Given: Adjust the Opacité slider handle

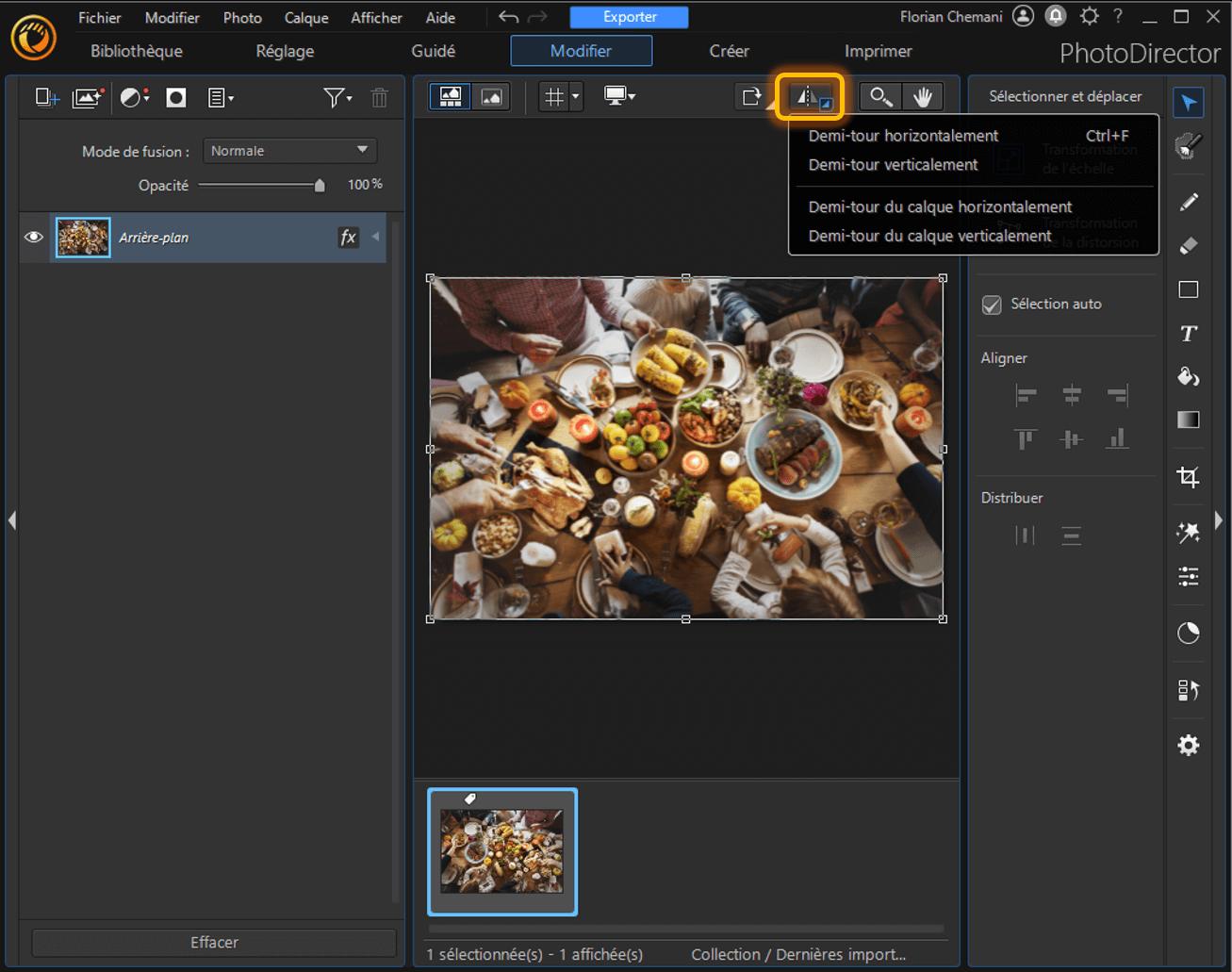Looking at the screenshot, I should point(320,186).
